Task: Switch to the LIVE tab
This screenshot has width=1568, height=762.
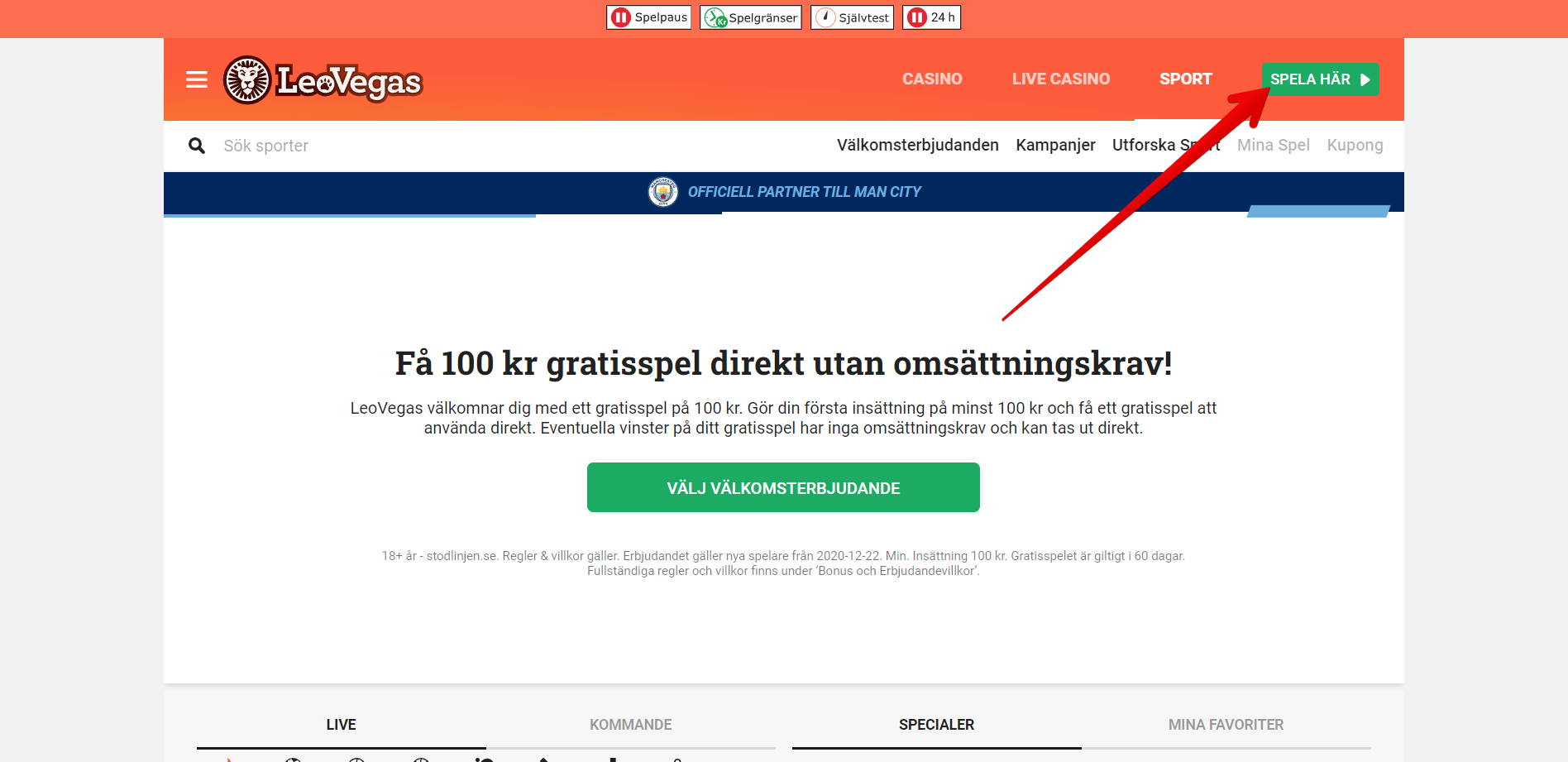Action: tap(342, 725)
